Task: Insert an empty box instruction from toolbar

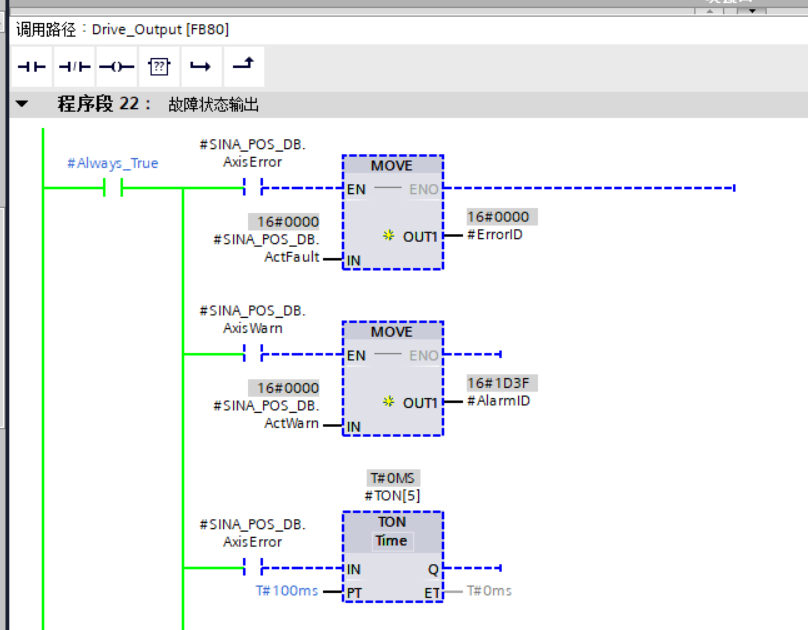Action: coord(158,66)
